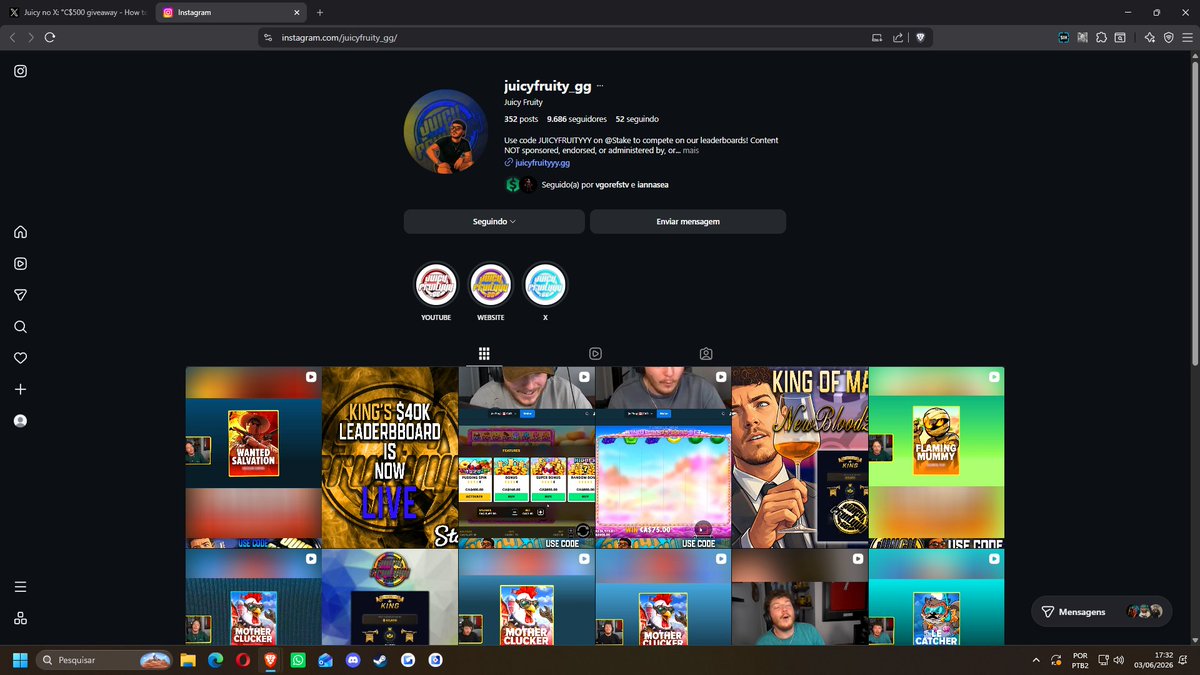Open Instagram search magnifier in sidebar
Image resolution: width=1200 pixels, height=675 pixels.
(x=20, y=327)
